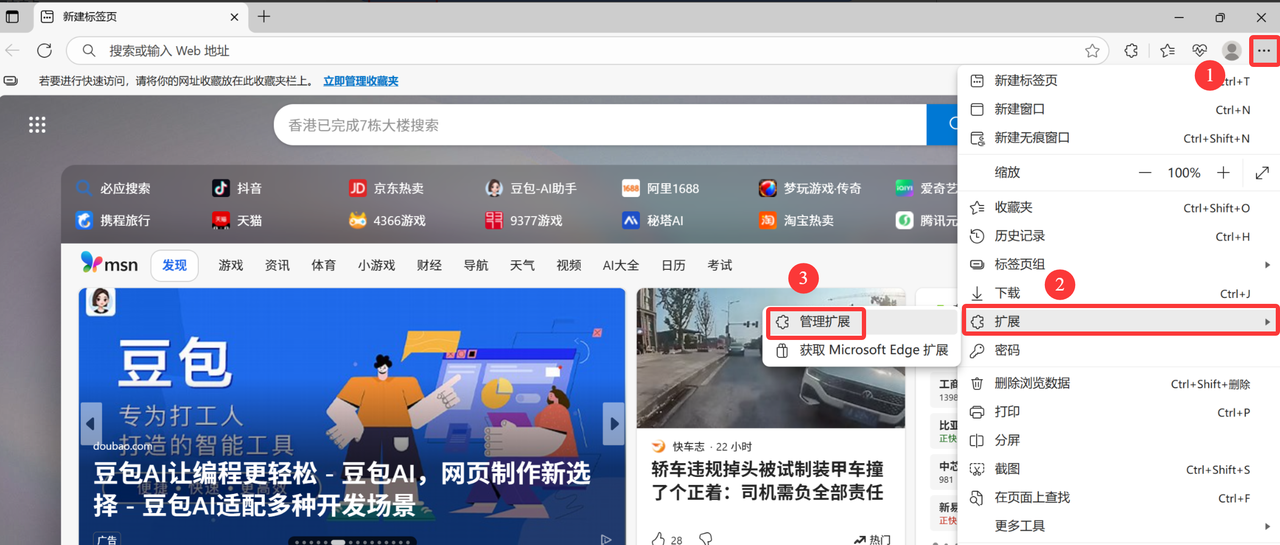Open the app launcher grid icon
Screen dimensions: 1280x545
(x=37, y=124)
